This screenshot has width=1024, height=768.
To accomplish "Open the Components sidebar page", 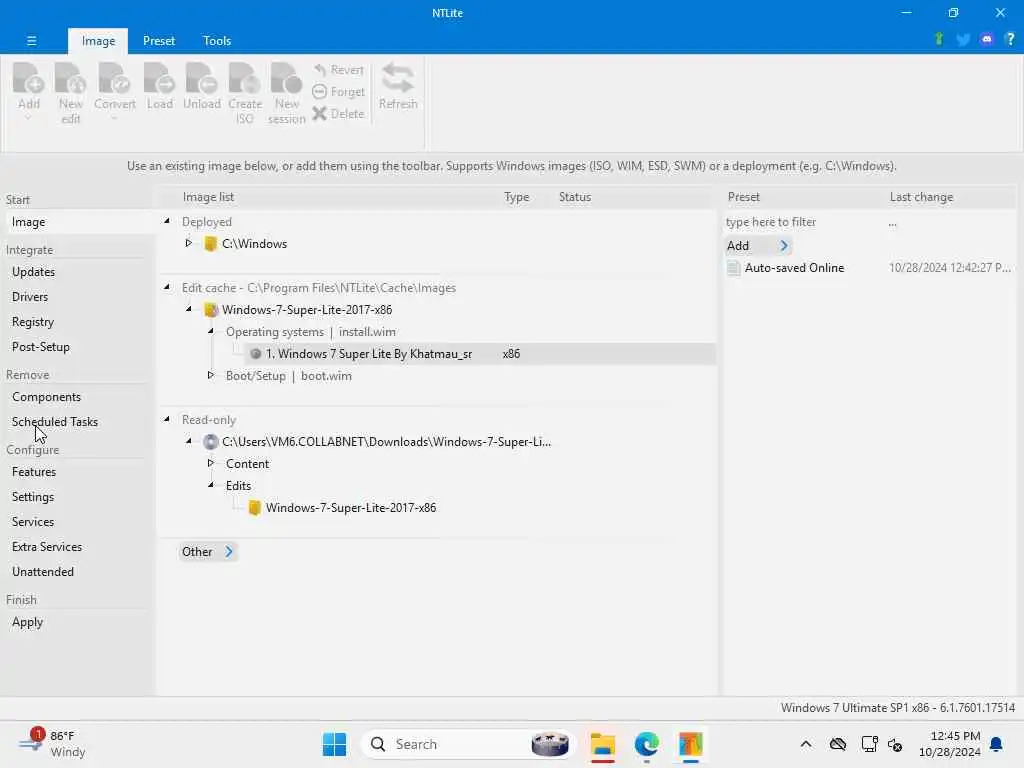I will click(x=46, y=397).
